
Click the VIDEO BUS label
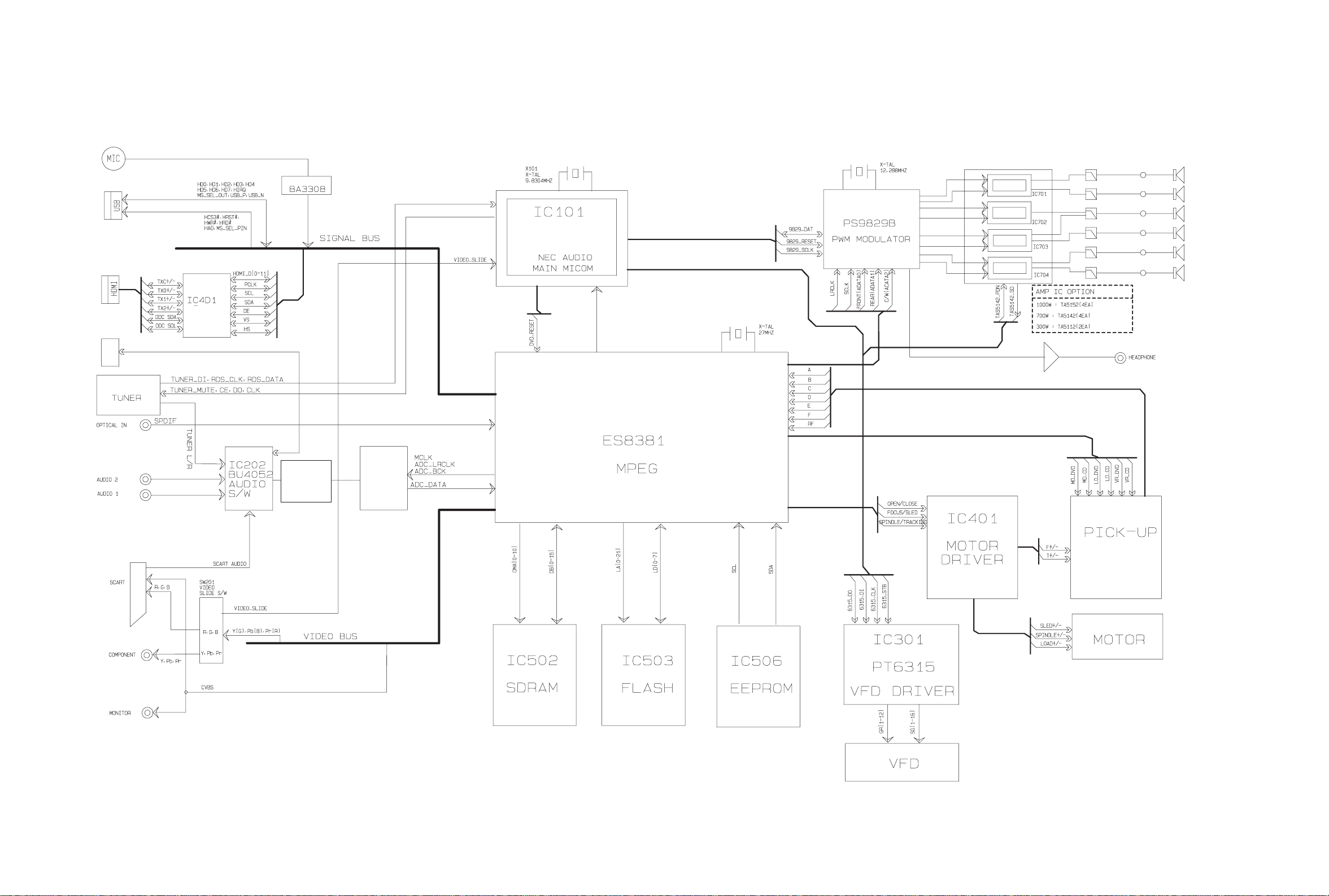(x=330, y=636)
